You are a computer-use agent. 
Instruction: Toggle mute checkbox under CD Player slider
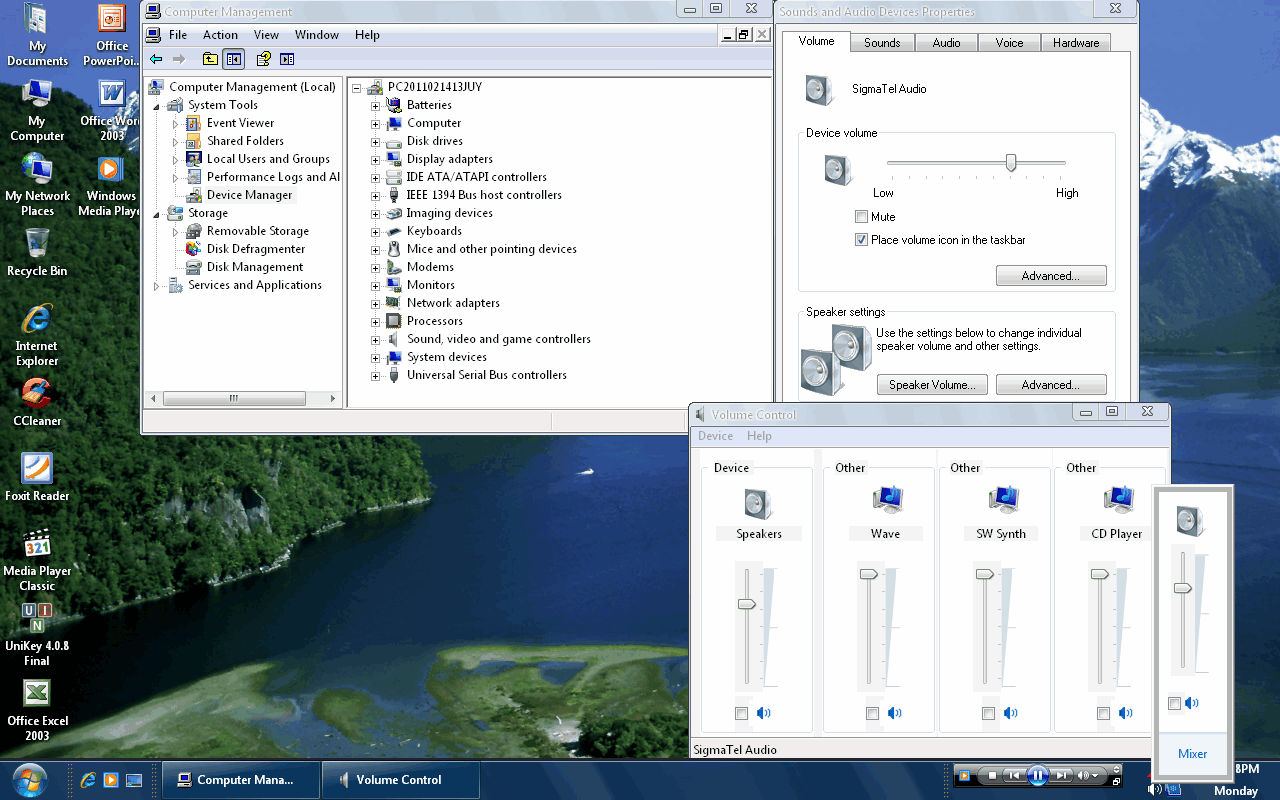(x=1104, y=713)
